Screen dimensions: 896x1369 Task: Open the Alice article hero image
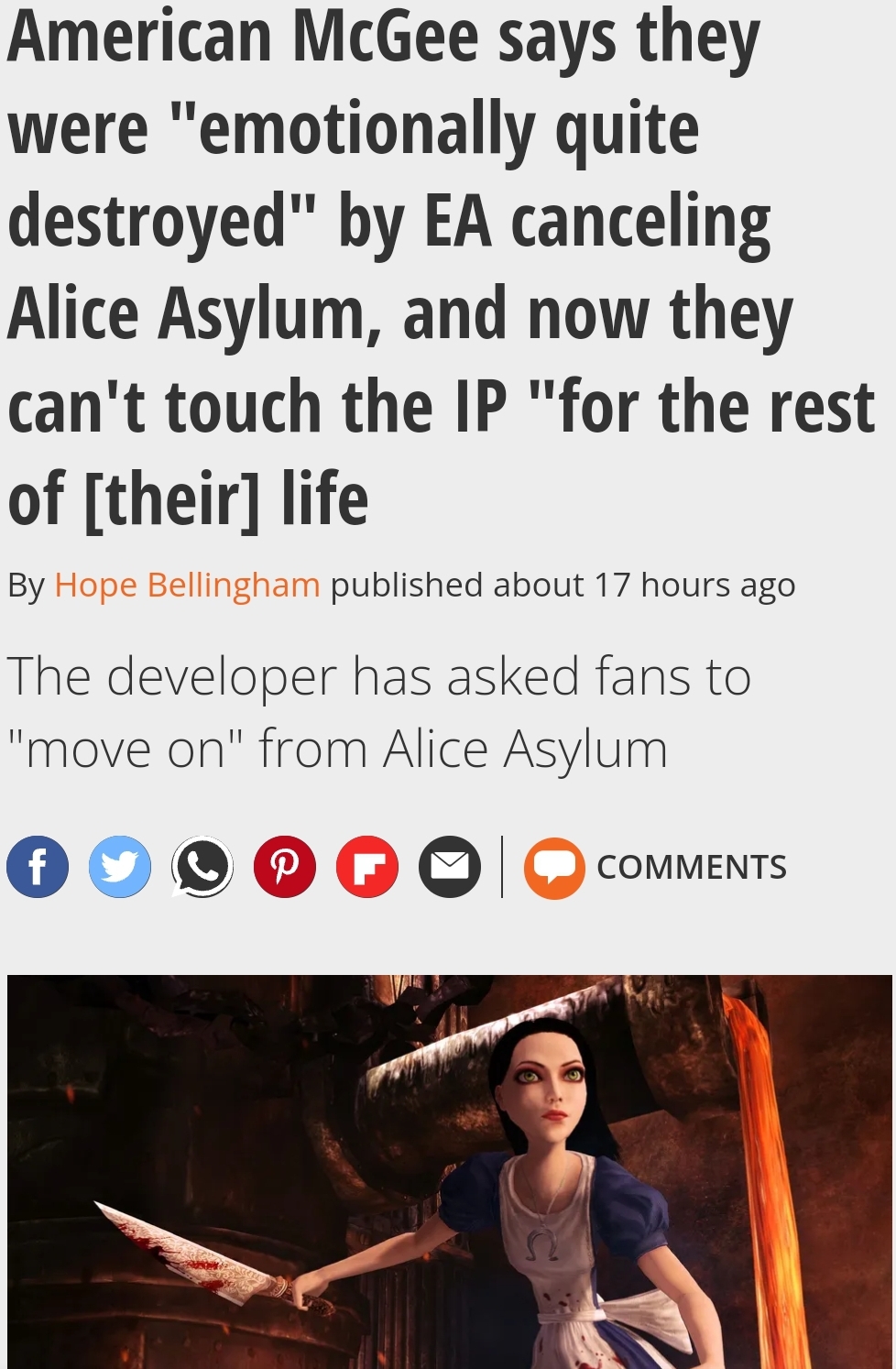tap(450, 1172)
